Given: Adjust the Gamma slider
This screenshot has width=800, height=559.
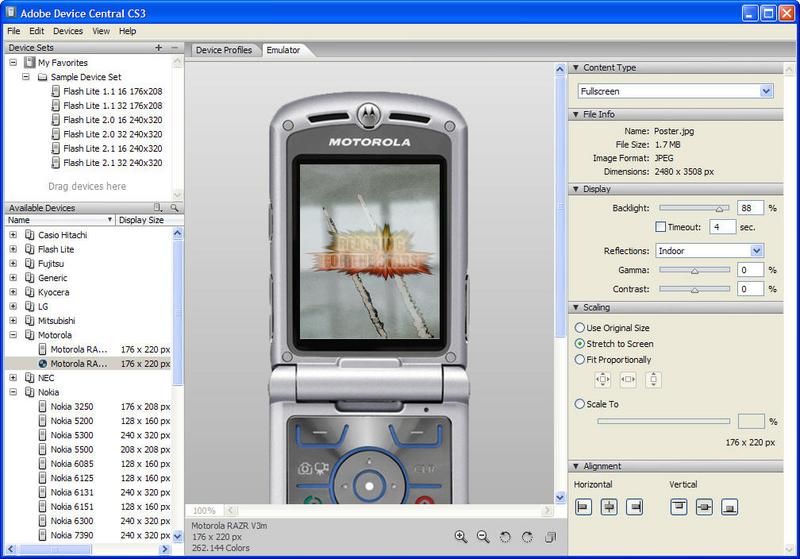Looking at the screenshot, I should 694,270.
